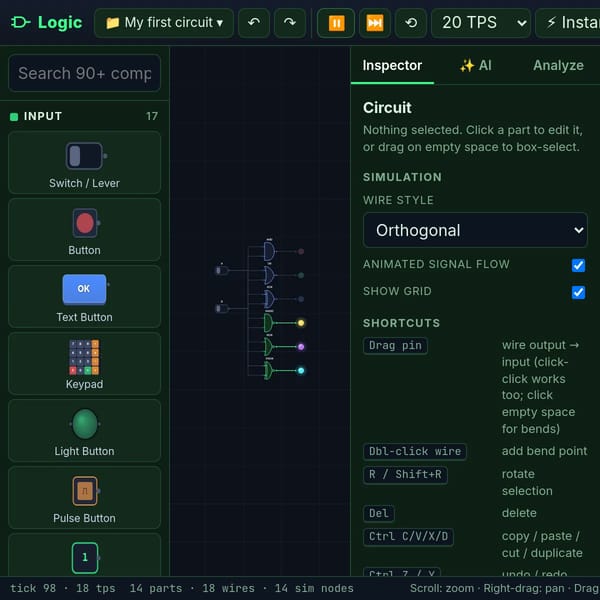Select the Switch / Lever component
This screenshot has height=600, width=600.
click(x=85, y=162)
